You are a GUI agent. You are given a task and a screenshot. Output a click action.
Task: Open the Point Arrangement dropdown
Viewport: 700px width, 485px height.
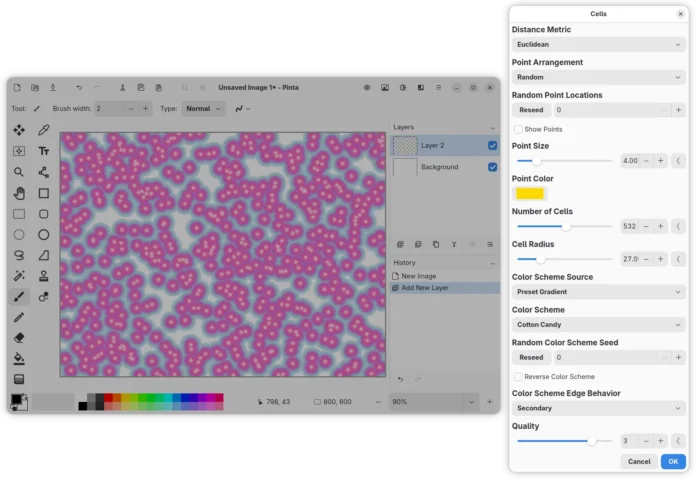(597, 77)
